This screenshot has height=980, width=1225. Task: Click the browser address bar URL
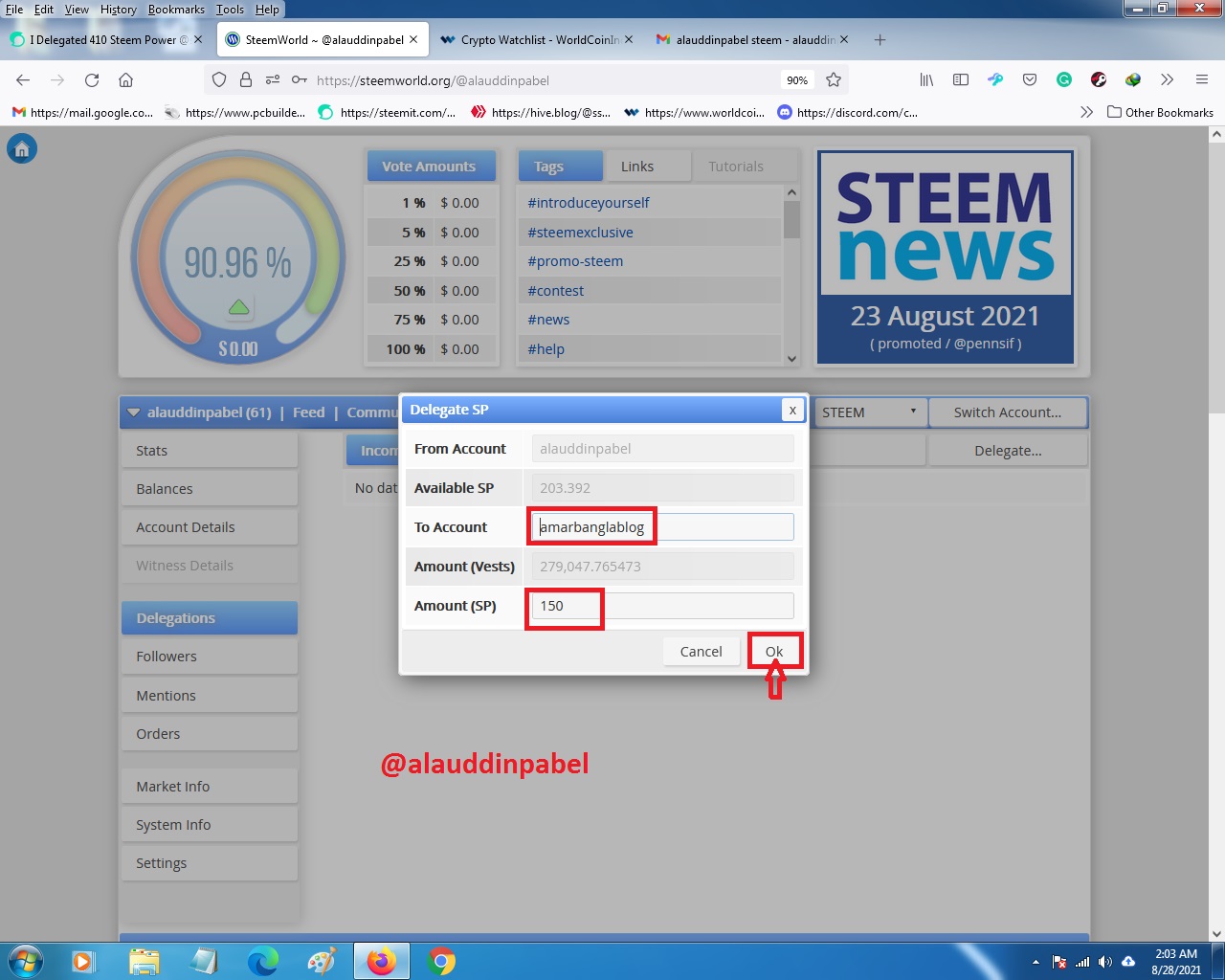coord(433,80)
